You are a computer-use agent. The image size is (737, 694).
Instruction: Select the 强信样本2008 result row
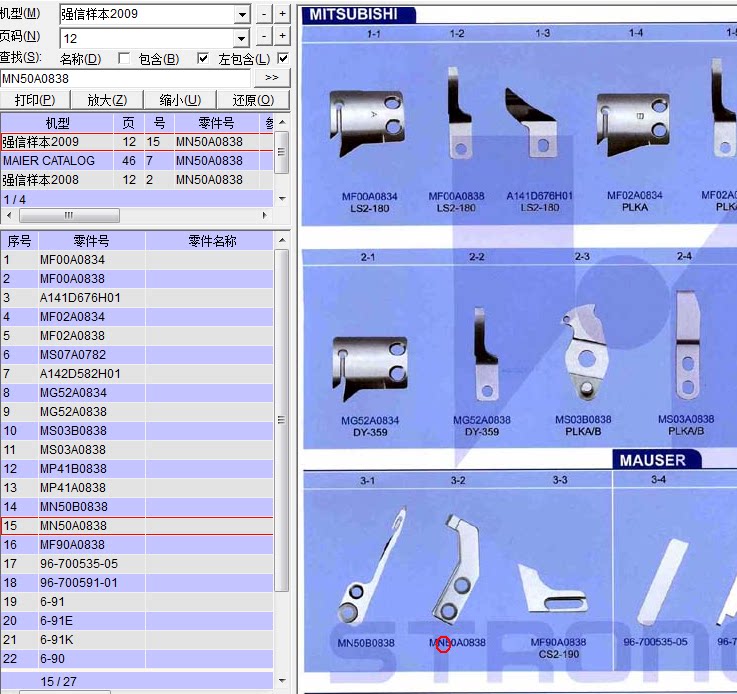coord(137,179)
